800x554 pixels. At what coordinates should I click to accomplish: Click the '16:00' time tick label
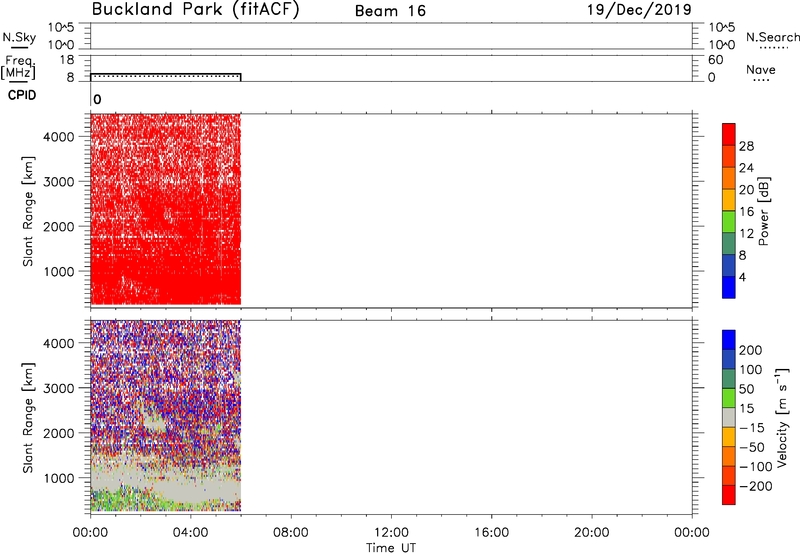(x=491, y=533)
